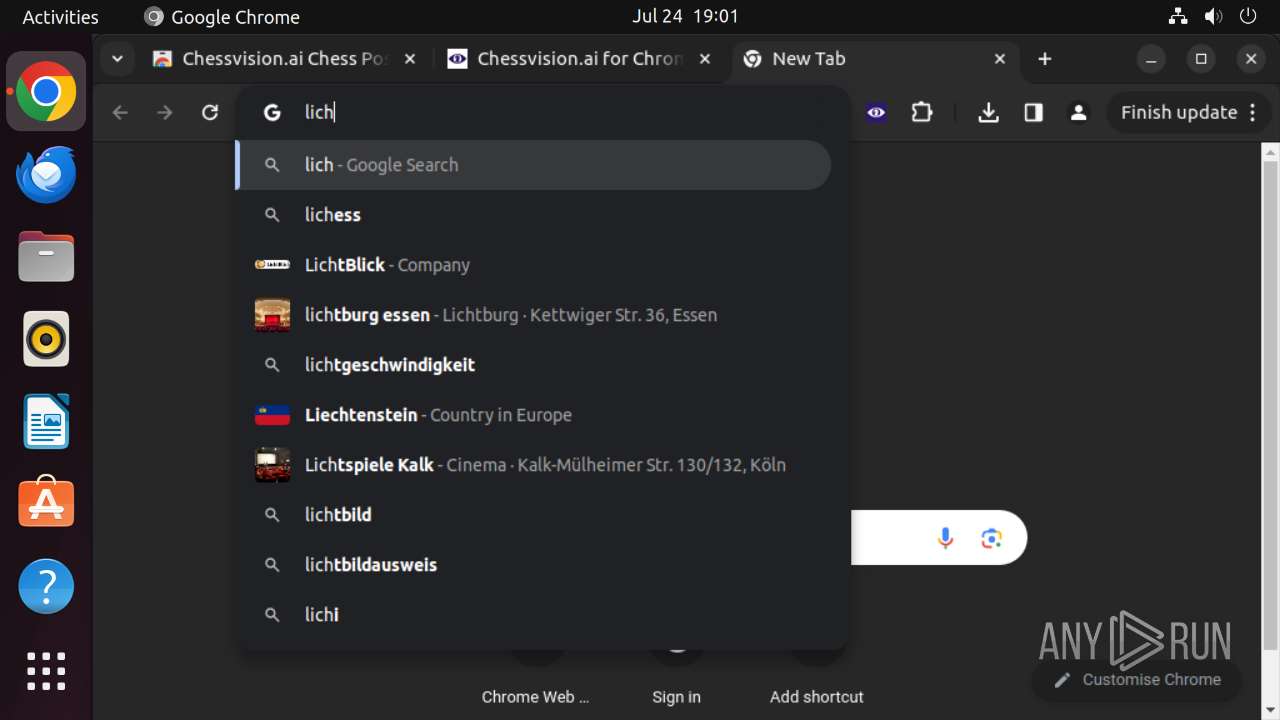Open the Activities overview
This screenshot has width=1280, height=720.
tap(61, 17)
